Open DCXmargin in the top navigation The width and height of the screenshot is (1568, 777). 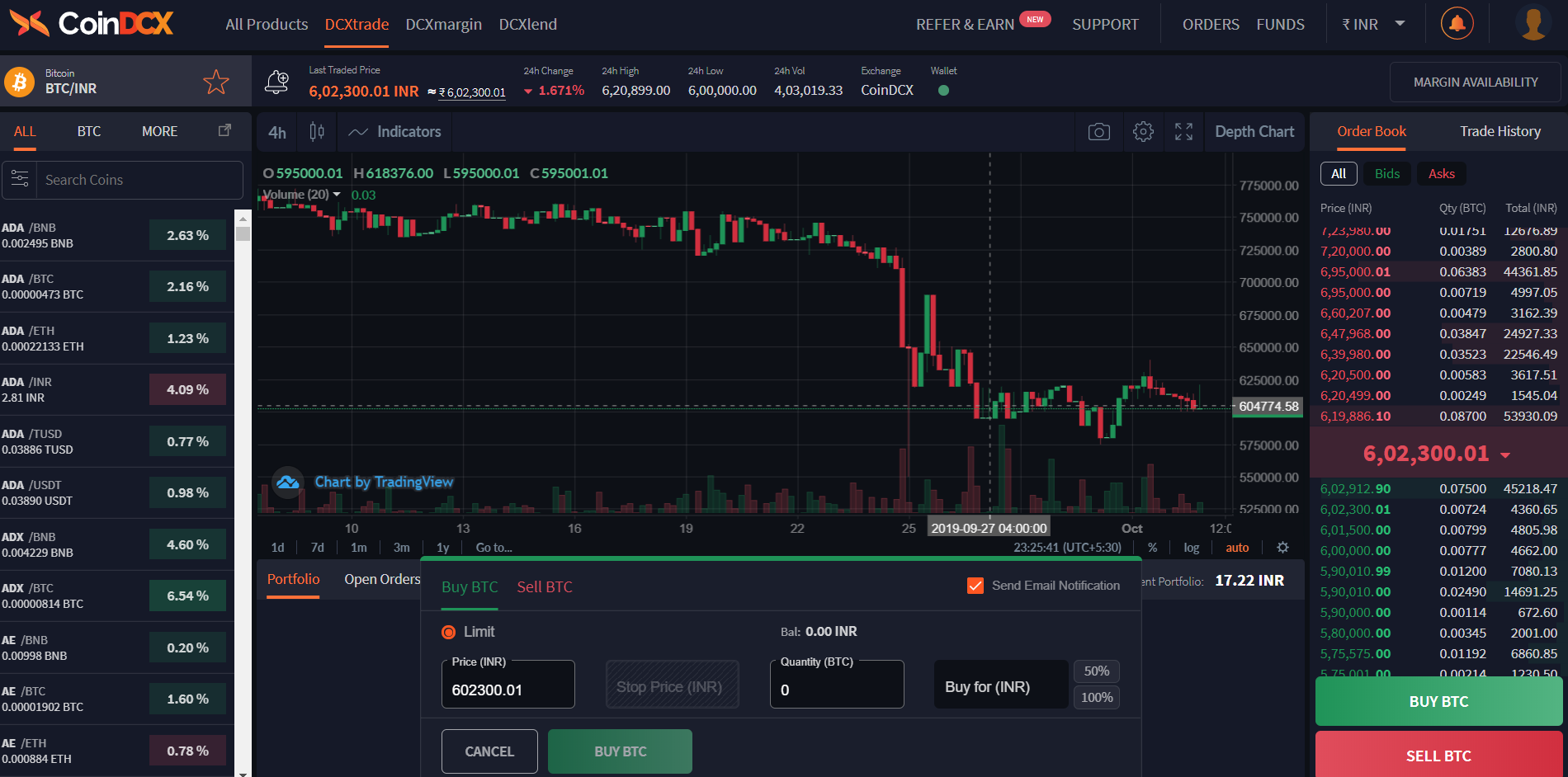click(443, 25)
